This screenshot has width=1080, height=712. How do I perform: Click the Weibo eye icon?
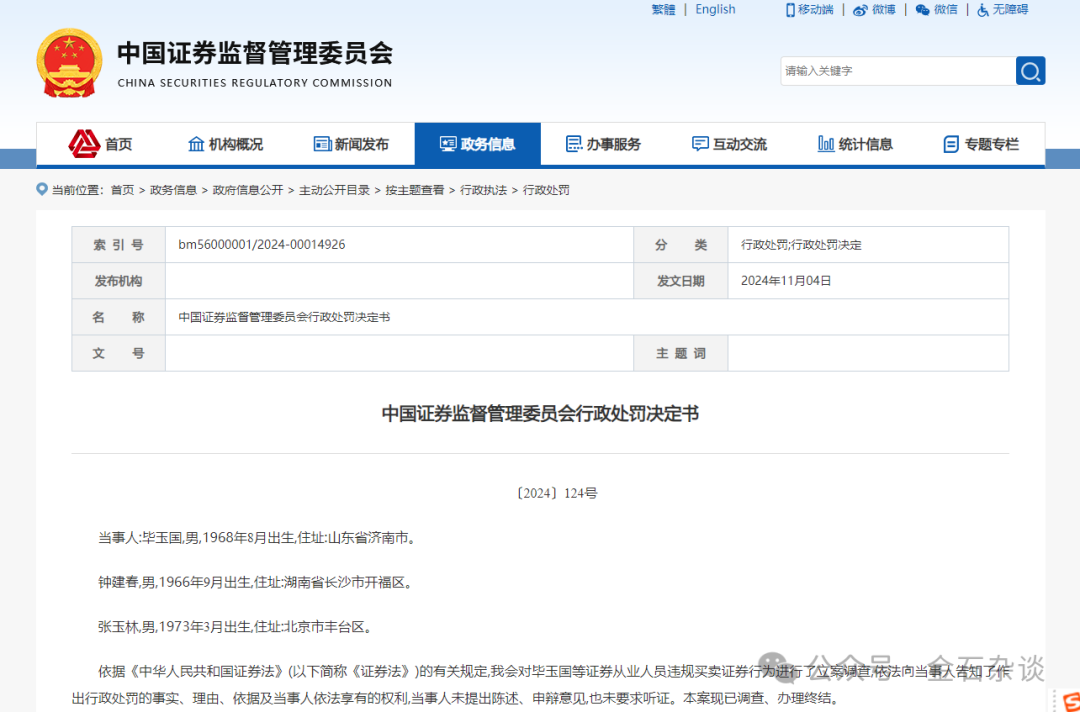tap(860, 10)
